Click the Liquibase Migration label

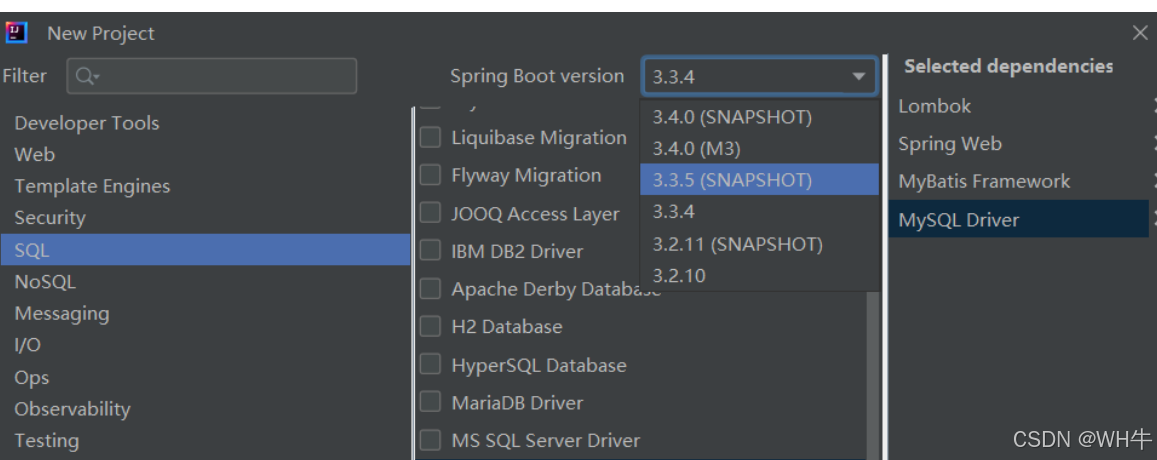[539, 137]
